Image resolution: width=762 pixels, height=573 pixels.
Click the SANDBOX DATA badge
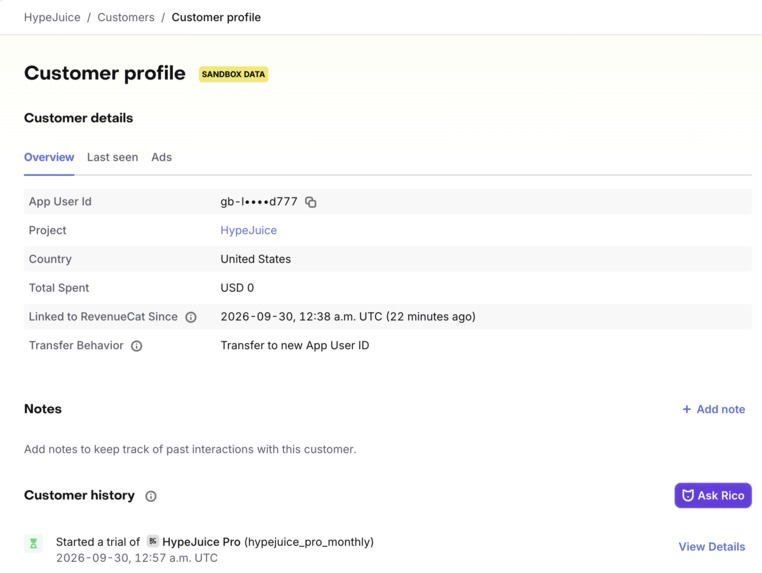click(x=233, y=74)
